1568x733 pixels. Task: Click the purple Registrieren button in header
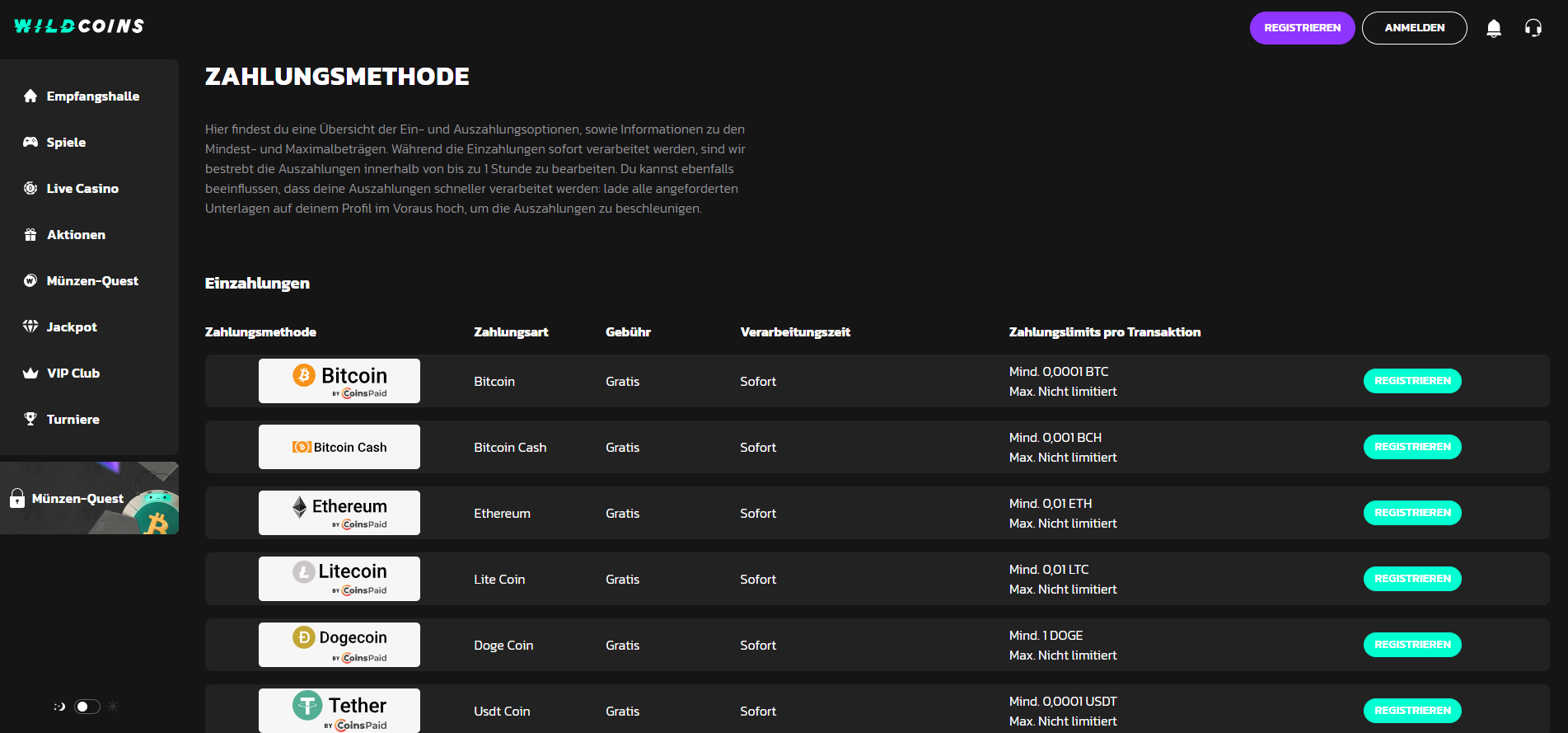tap(1303, 28)
